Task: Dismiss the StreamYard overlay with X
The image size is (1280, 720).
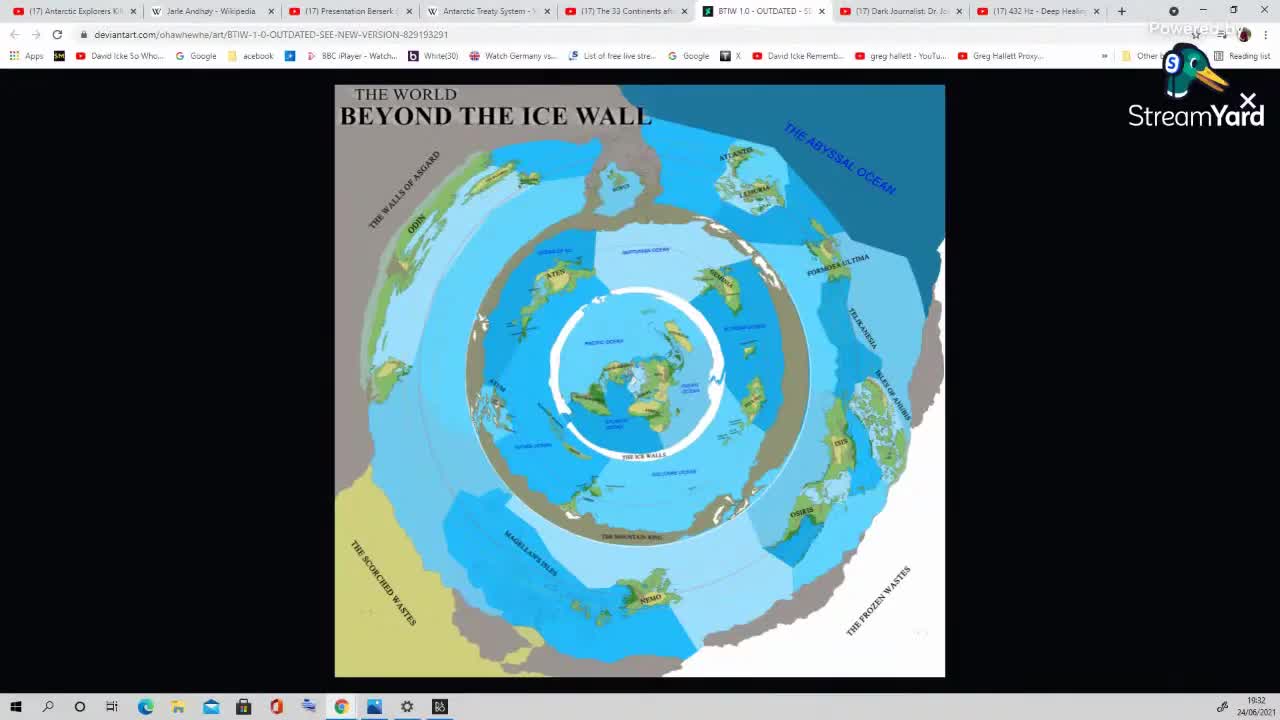Action: tap(1248, 100)
